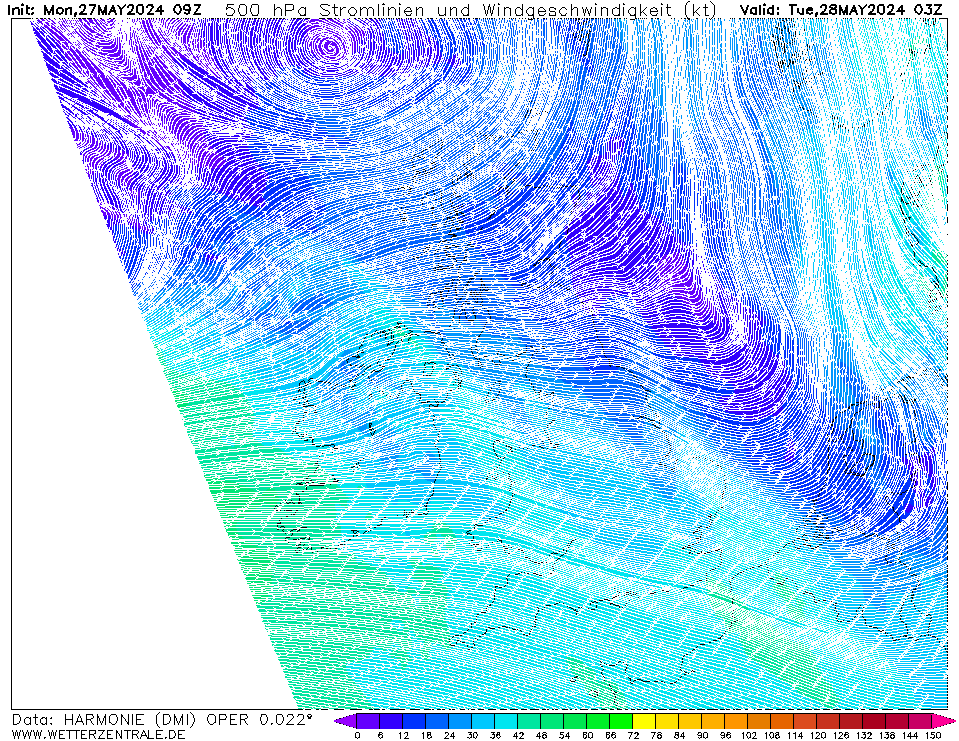
Task: Click the center of the streamline vortex spiral
Action: point(329,45)
